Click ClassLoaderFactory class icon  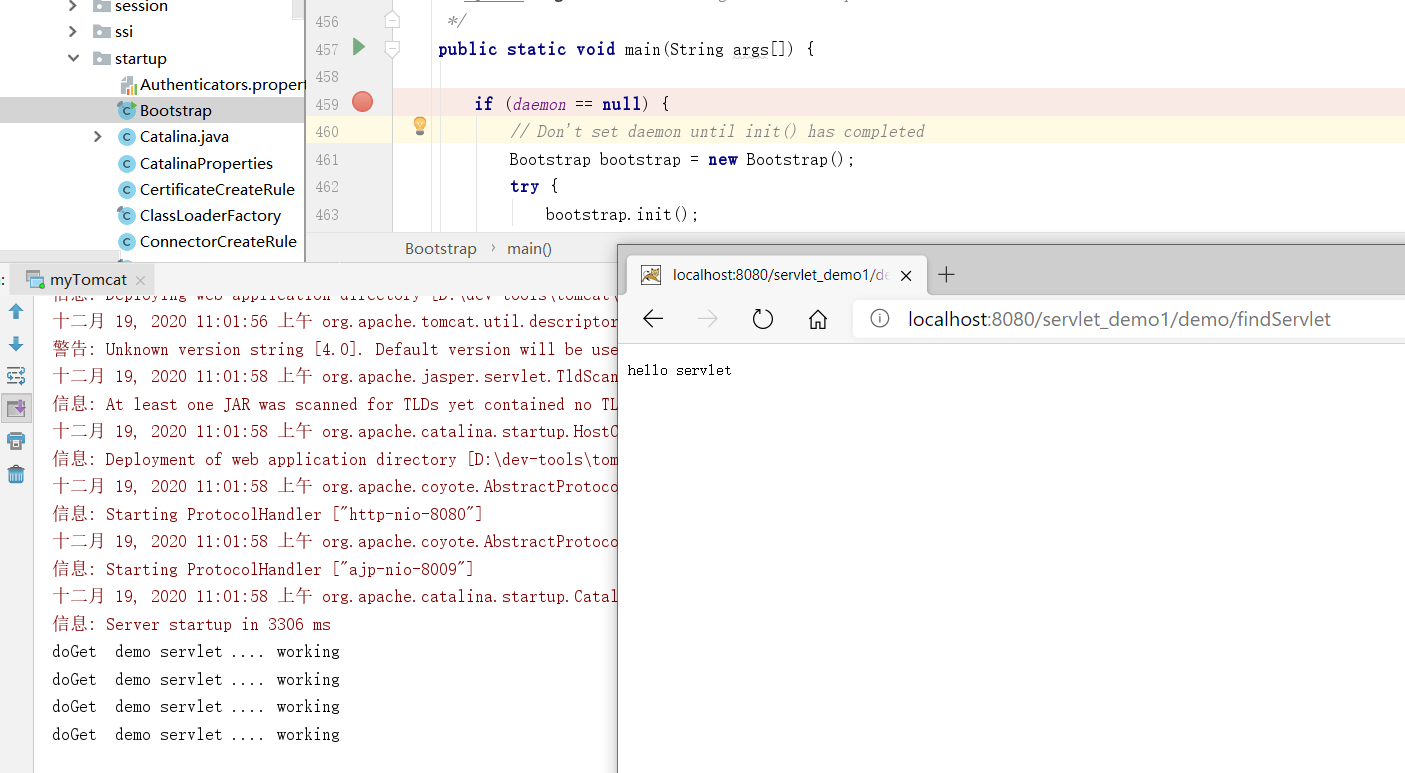coord(126,215)
